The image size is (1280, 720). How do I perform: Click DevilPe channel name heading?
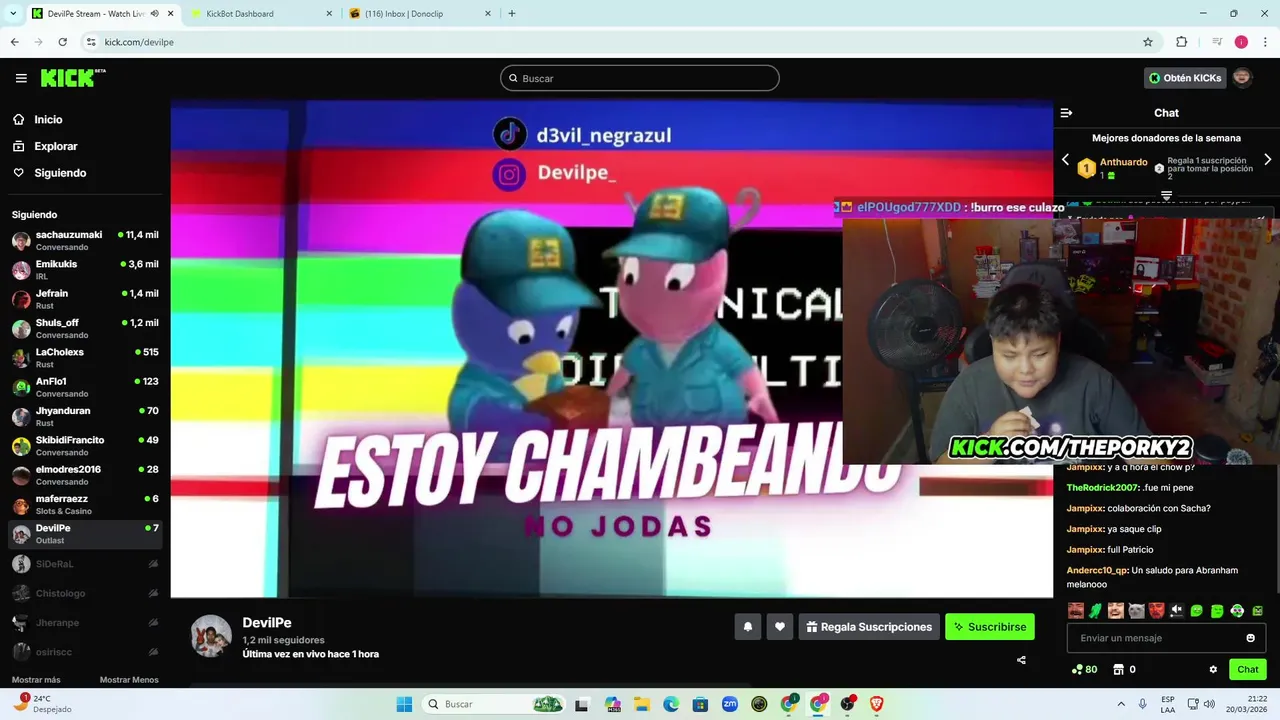(267, 622)
